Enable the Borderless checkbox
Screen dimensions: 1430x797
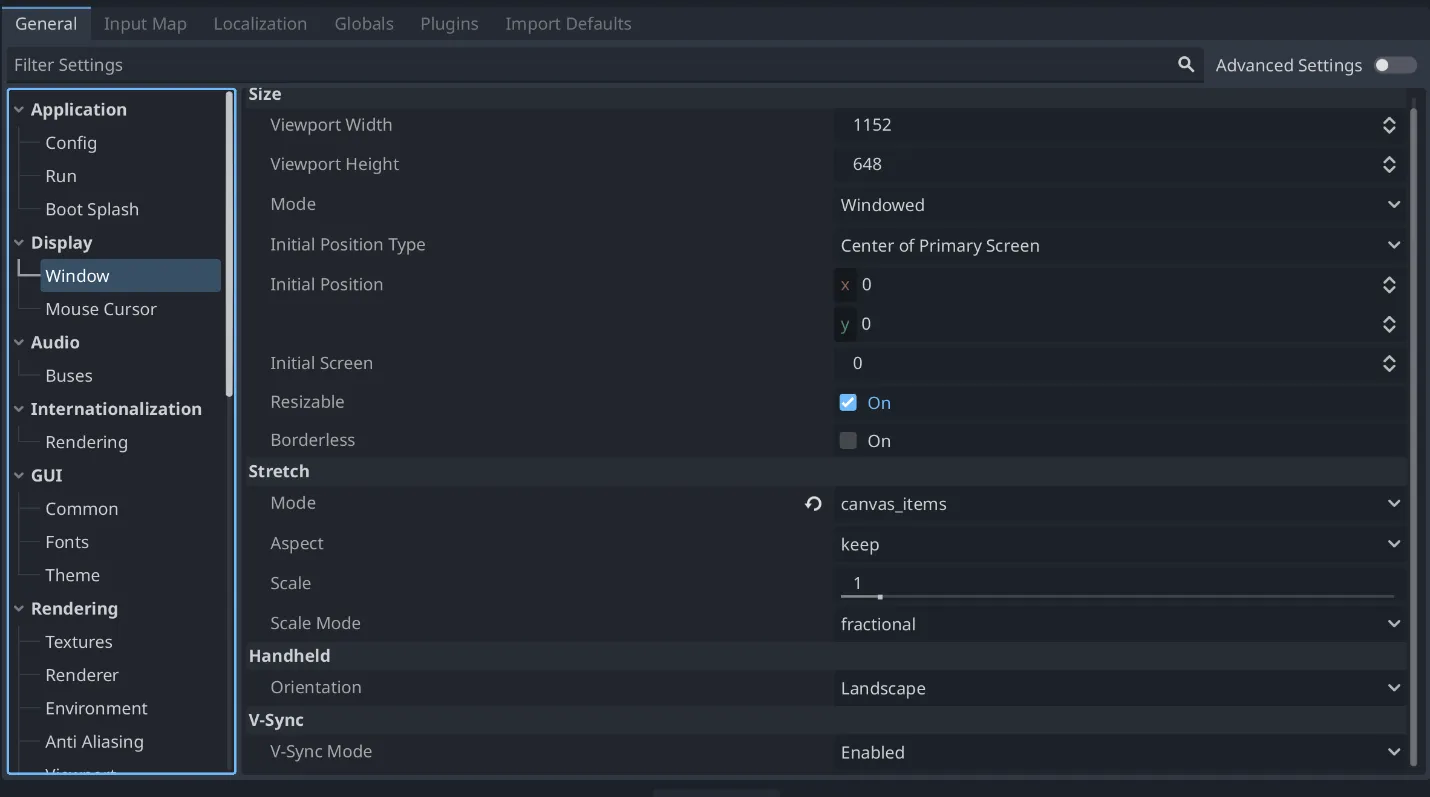(848, 441)
